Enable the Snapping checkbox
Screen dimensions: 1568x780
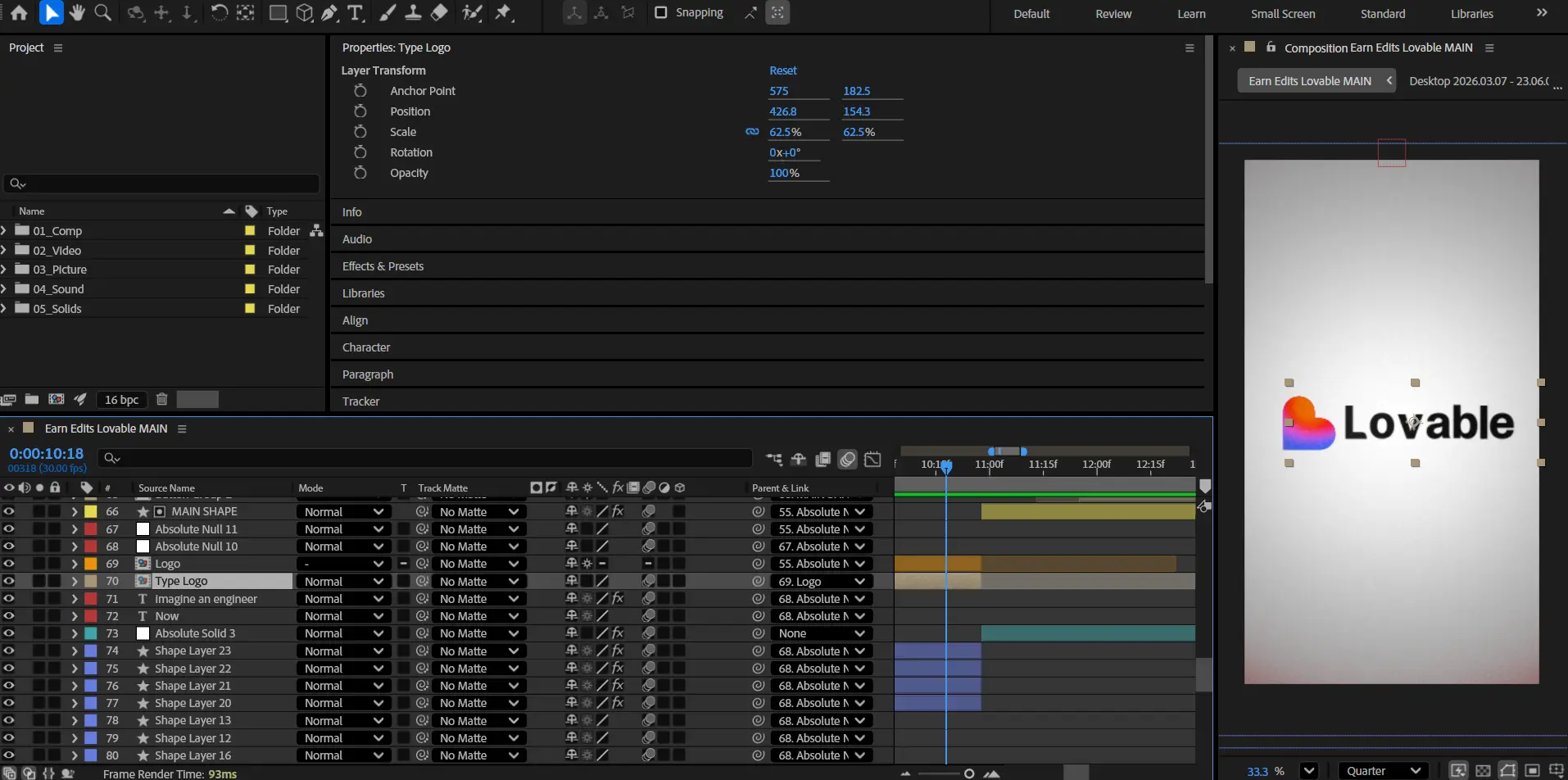point(660,13)
